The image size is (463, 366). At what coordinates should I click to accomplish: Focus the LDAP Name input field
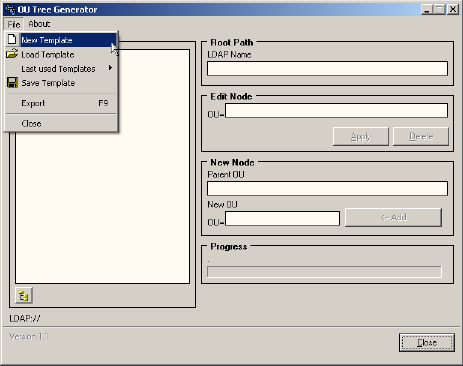(x=327, y=69)
